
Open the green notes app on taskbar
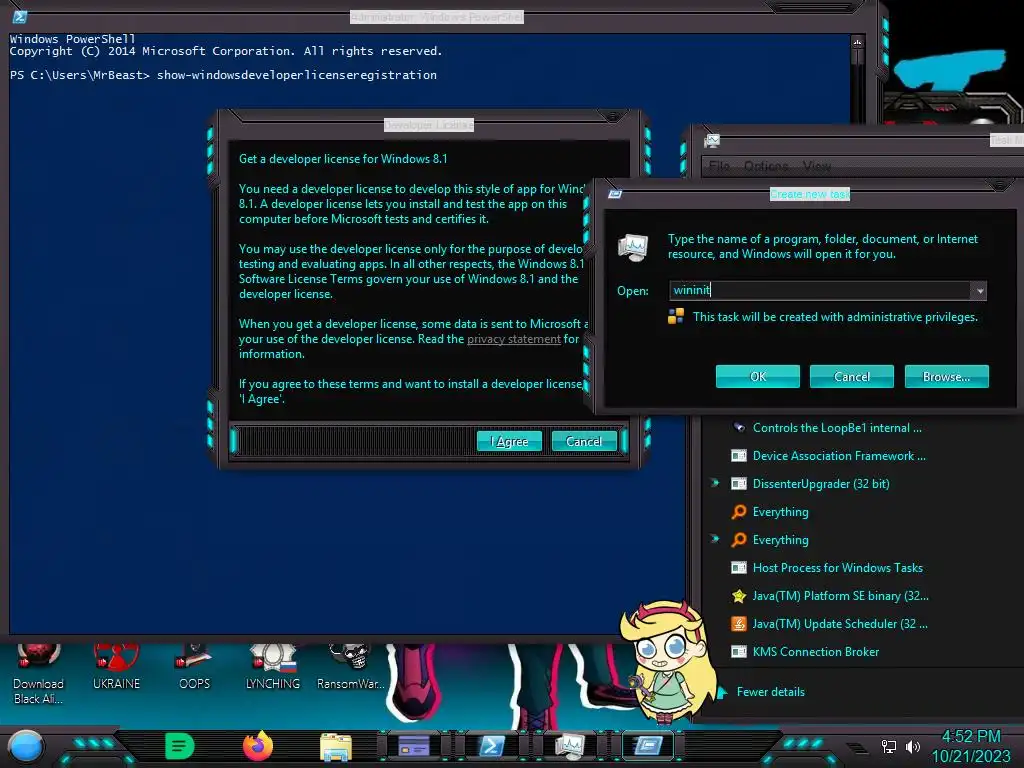click(x=180, y=746)
